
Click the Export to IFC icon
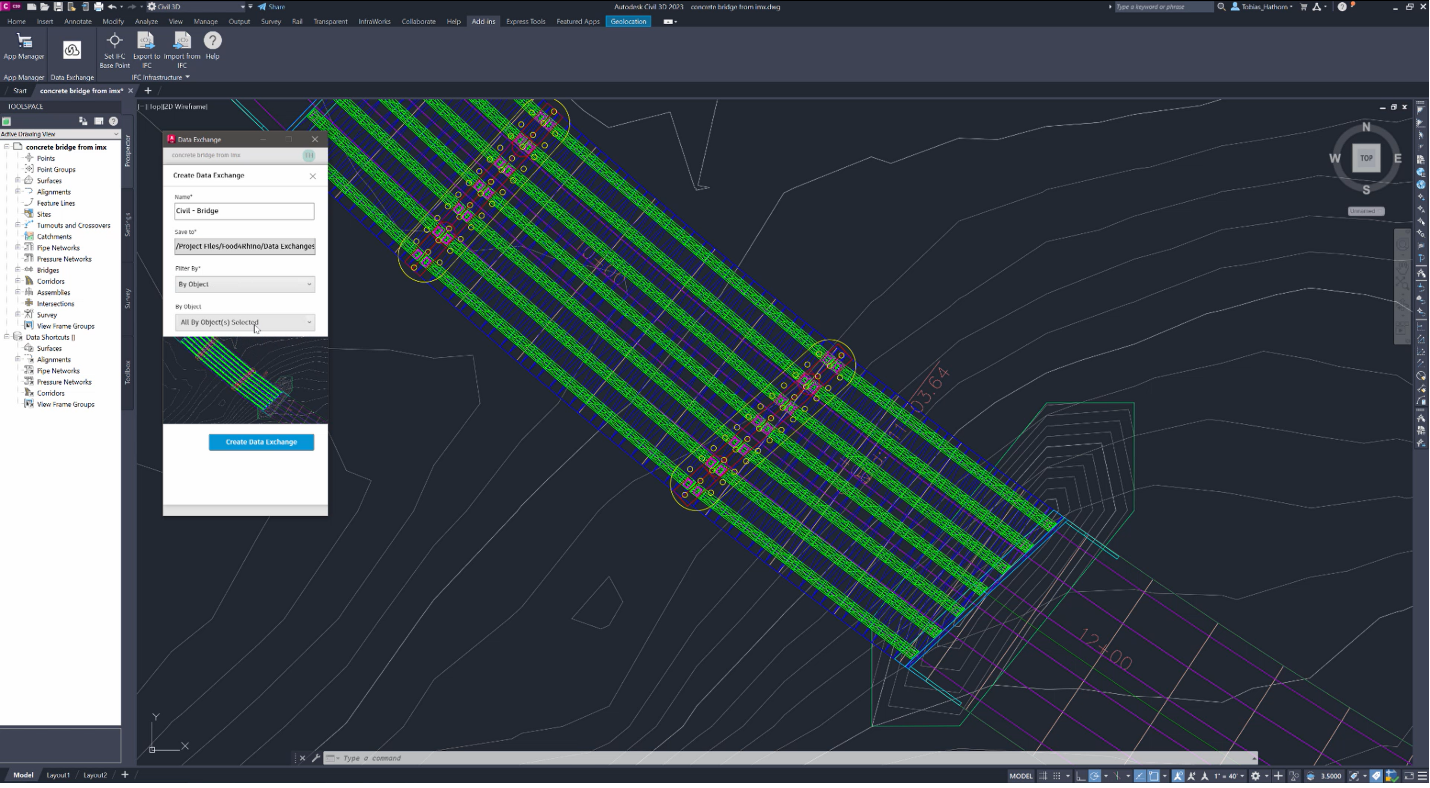pos(146,41)
